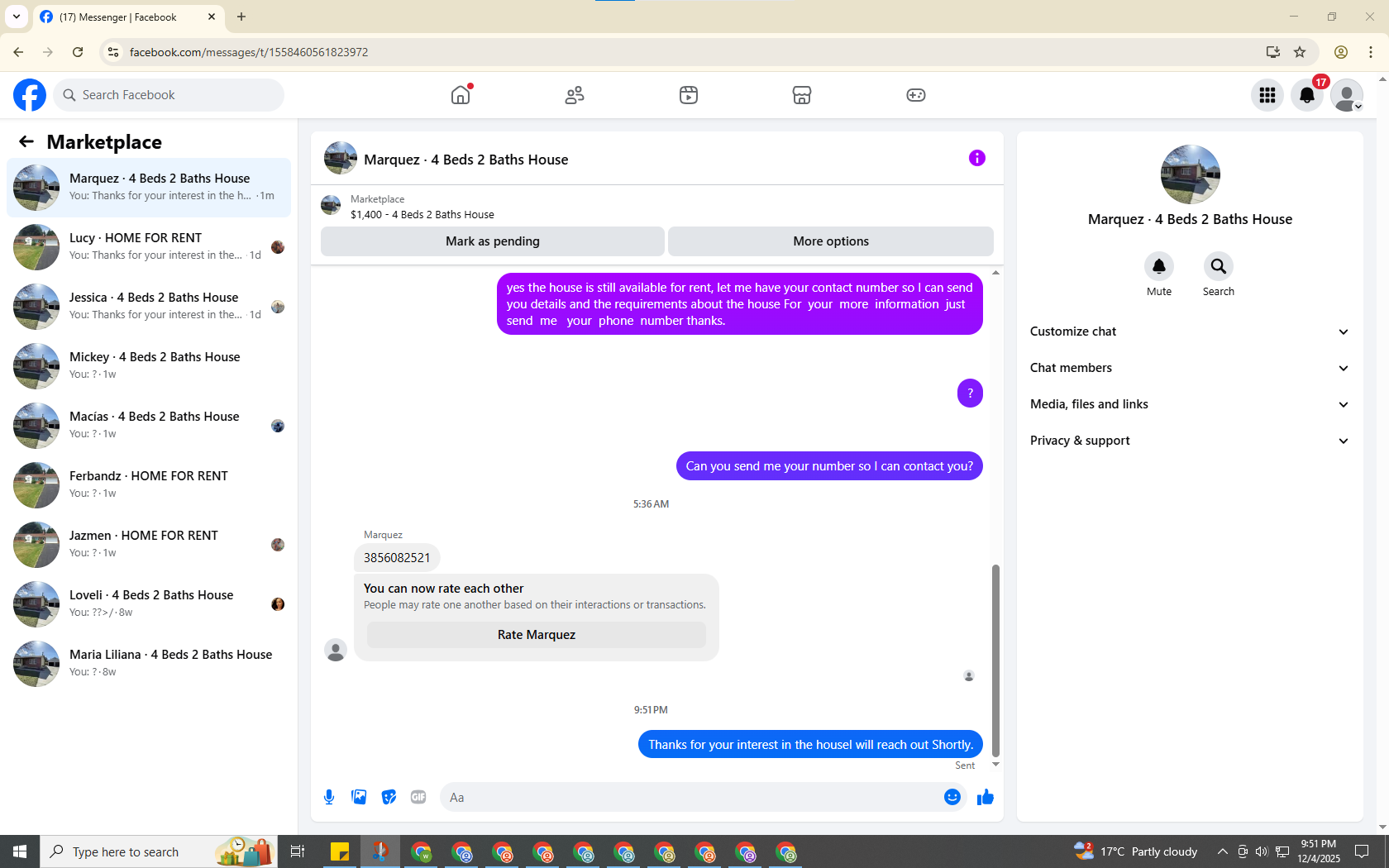The image size is (1389, 868).
Task: Click Windows taskbar search box
Action: coord(159,851)
